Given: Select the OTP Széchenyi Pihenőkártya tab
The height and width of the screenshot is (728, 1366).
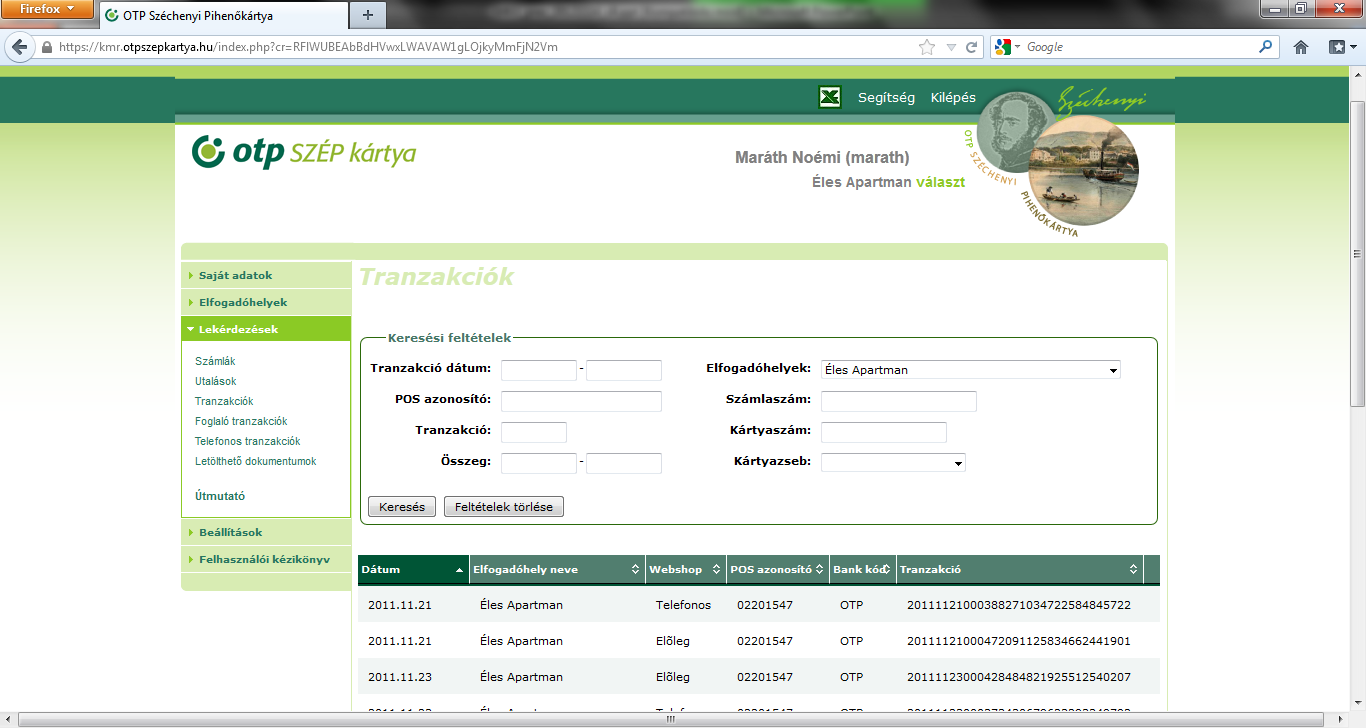Looking at the screenshot, I should tap(223, 16).
